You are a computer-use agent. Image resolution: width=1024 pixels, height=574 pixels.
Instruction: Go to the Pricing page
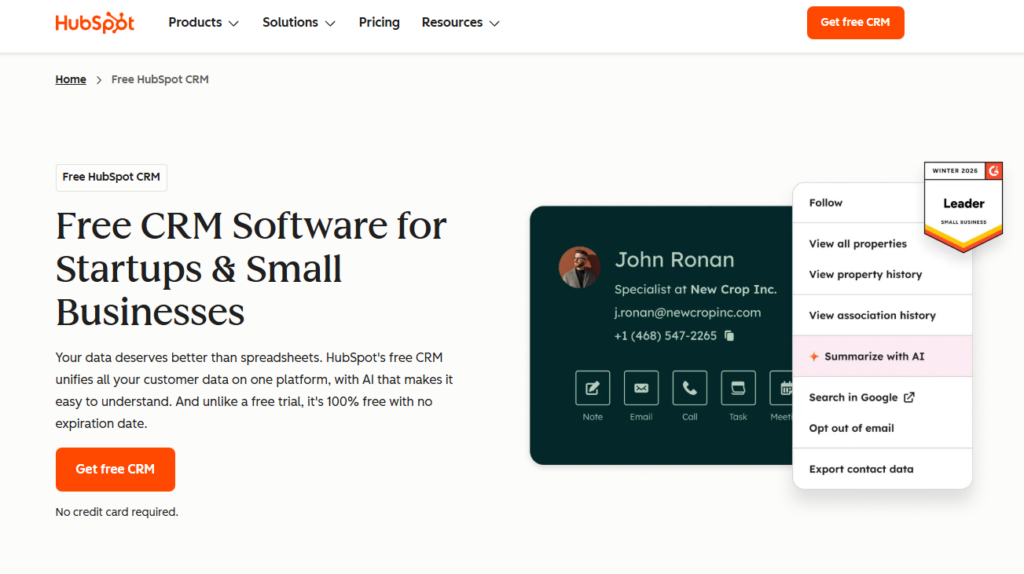pos(379,22)
